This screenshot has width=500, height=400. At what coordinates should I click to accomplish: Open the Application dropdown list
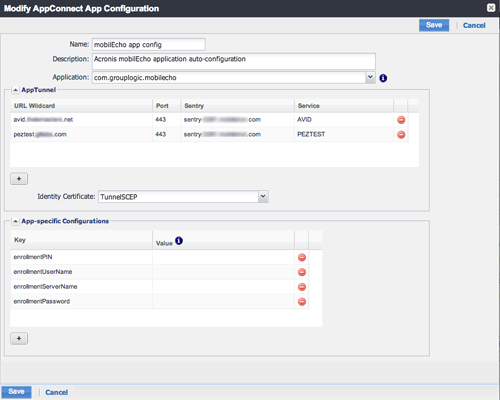[x=370, y=77]
